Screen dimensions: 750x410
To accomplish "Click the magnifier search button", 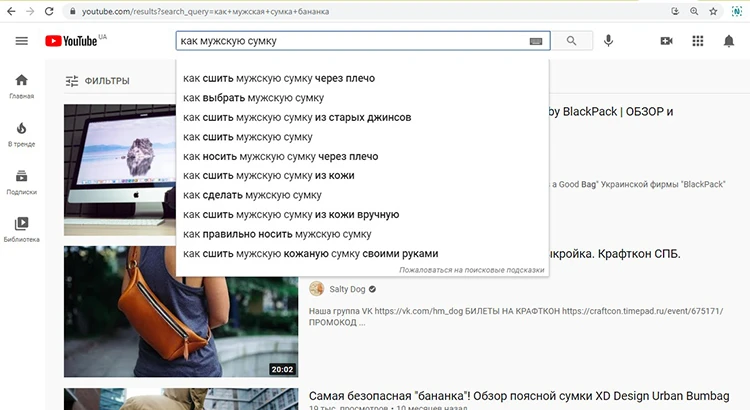I will click(571, 41).
